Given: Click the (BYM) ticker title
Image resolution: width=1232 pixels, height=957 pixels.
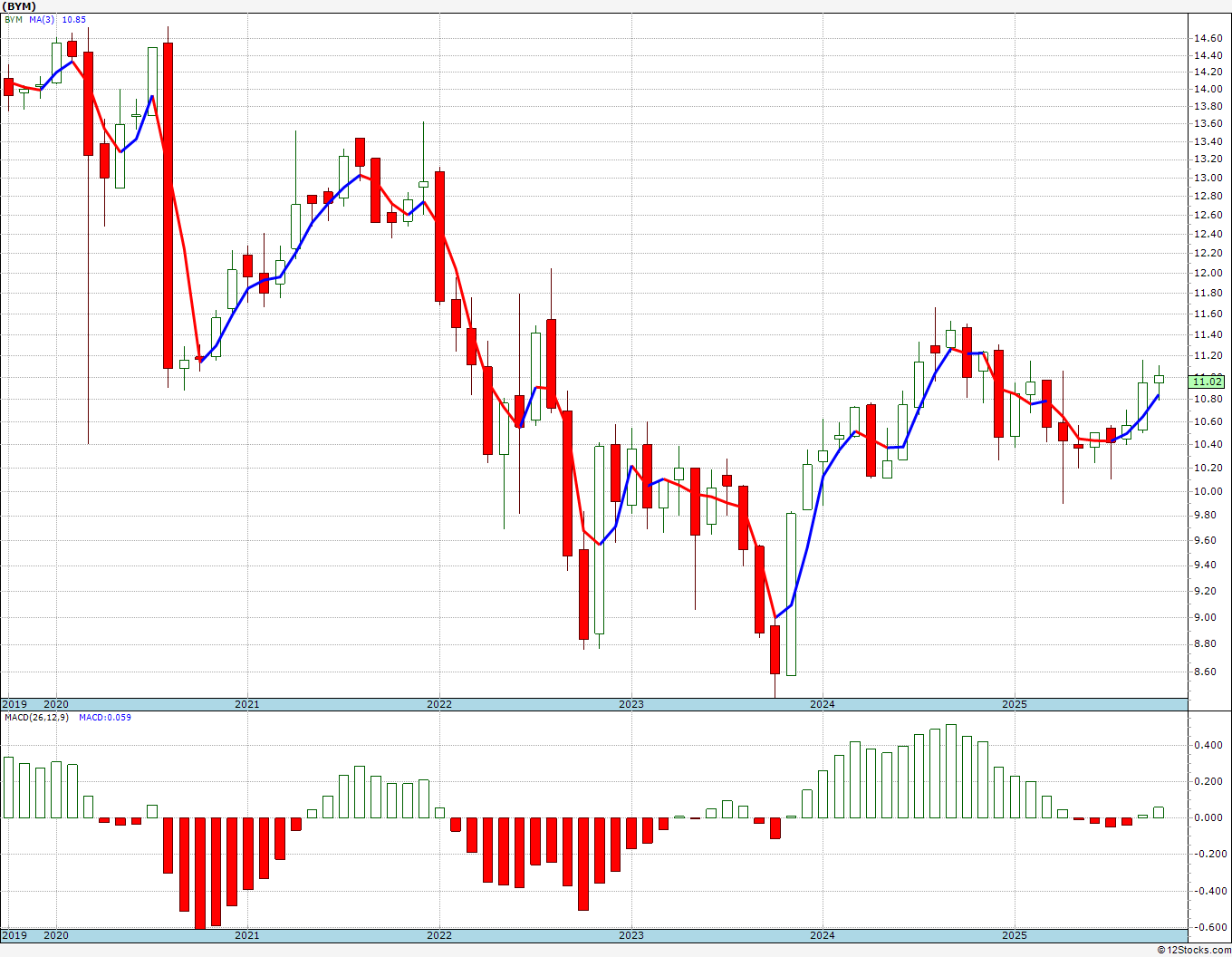Looking at the screenshot, I should pyautogui.click(x=19, y=5).
